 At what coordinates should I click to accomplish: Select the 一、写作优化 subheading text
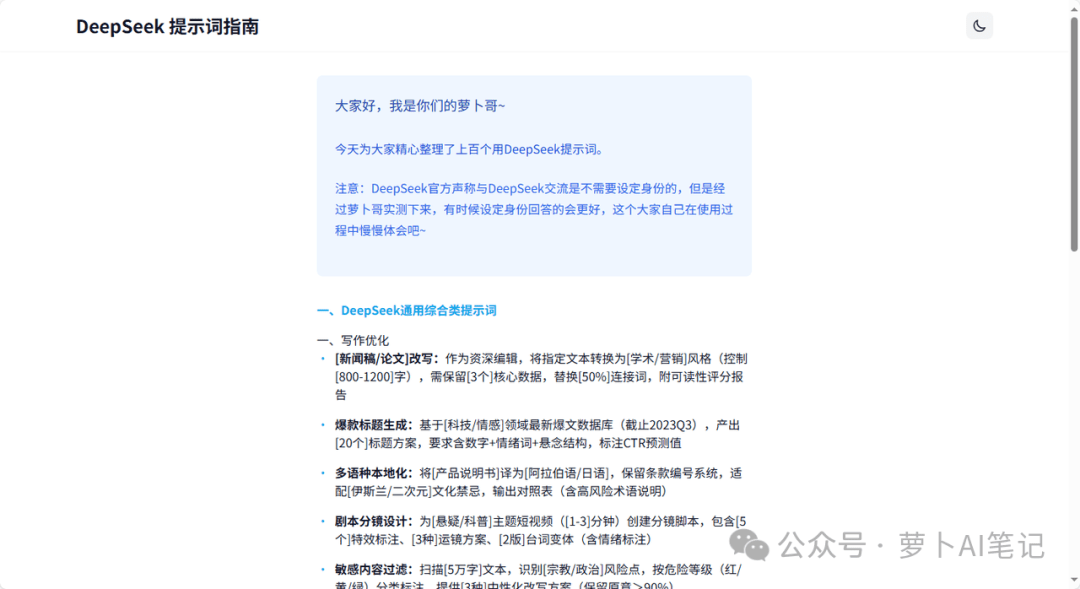point(353,340)
